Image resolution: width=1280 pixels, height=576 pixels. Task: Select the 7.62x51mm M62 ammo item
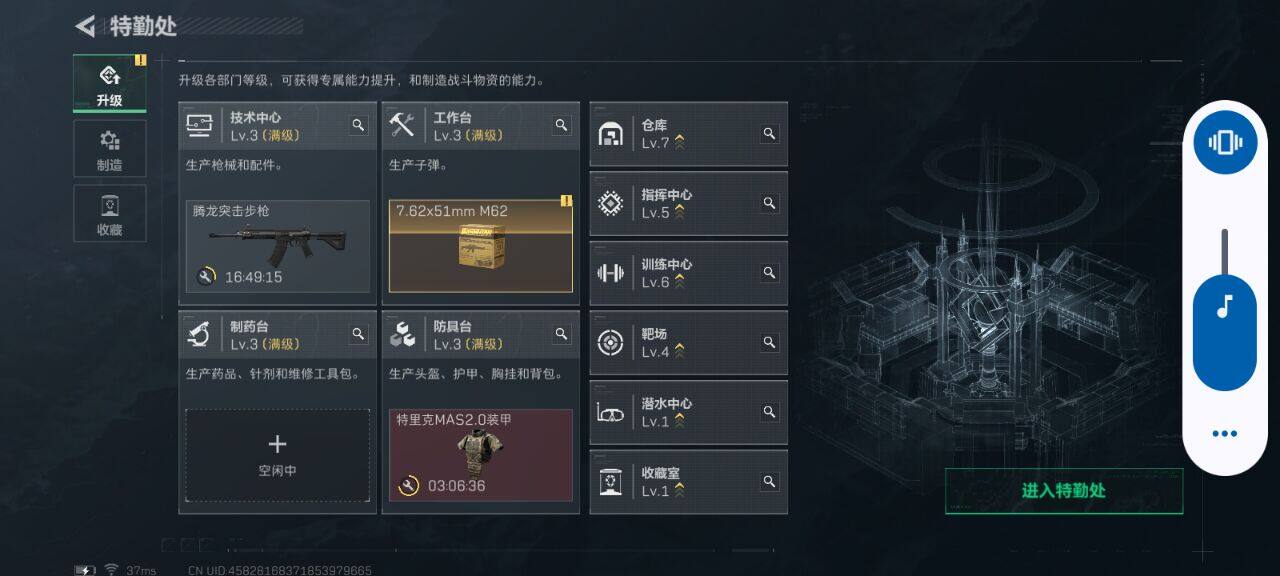tap(481, 246)
